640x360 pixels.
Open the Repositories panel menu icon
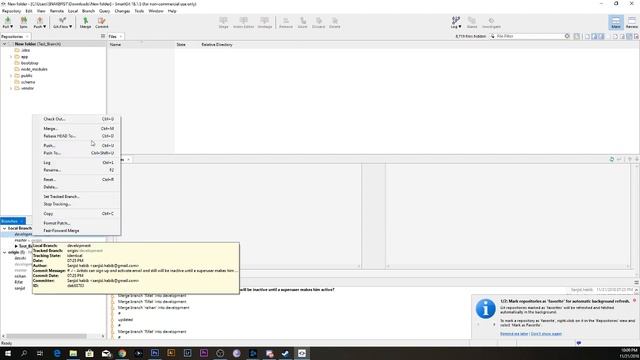coord(103,36)
